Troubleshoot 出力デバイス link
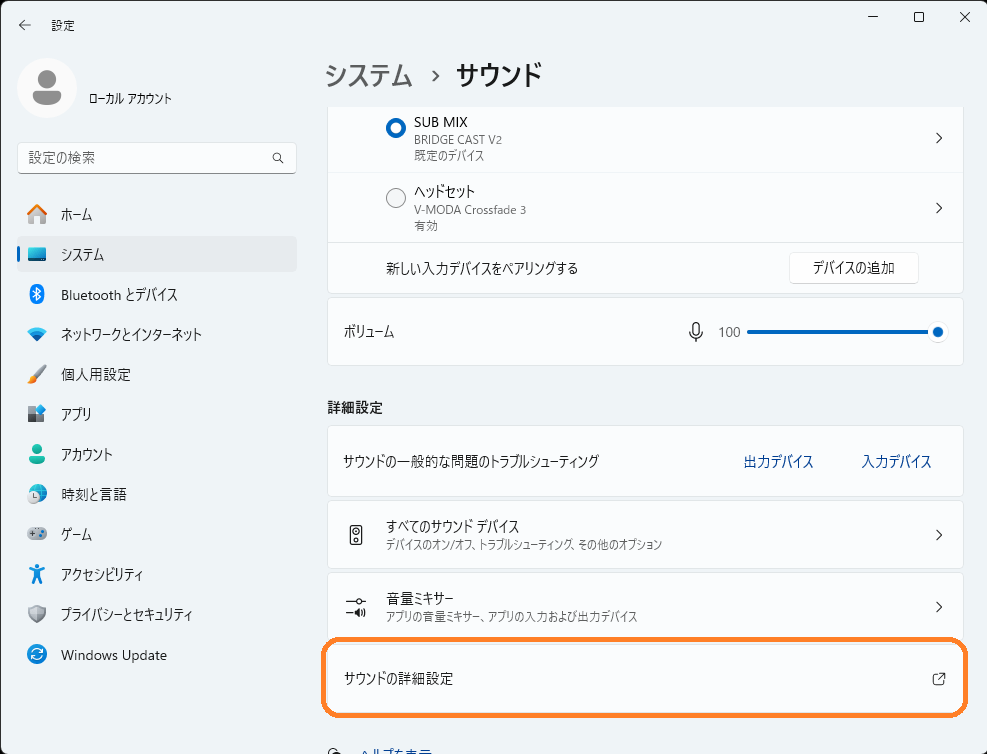The image size is (987, 754). pos(778,461)
